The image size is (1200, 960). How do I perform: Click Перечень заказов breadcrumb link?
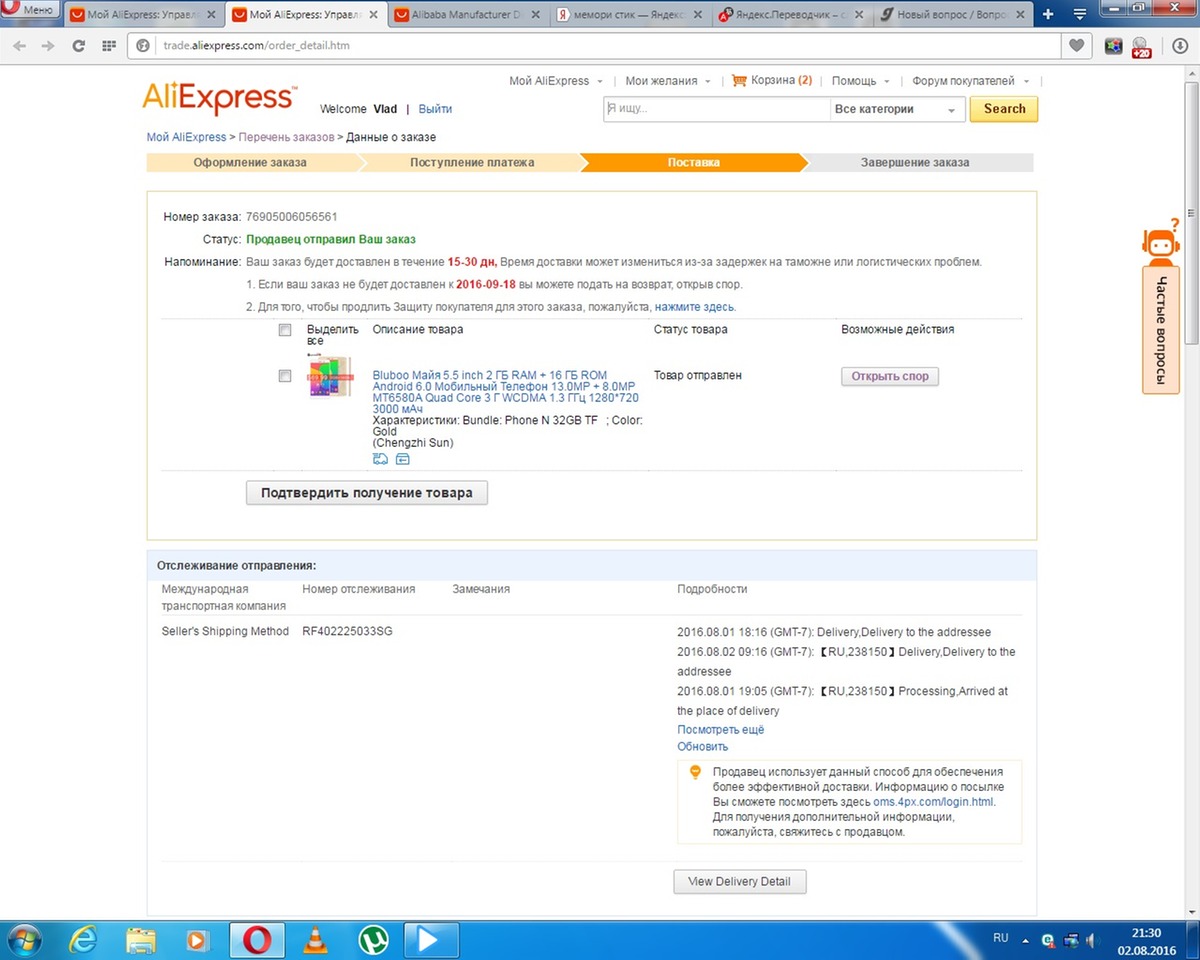tap(286, 137)
